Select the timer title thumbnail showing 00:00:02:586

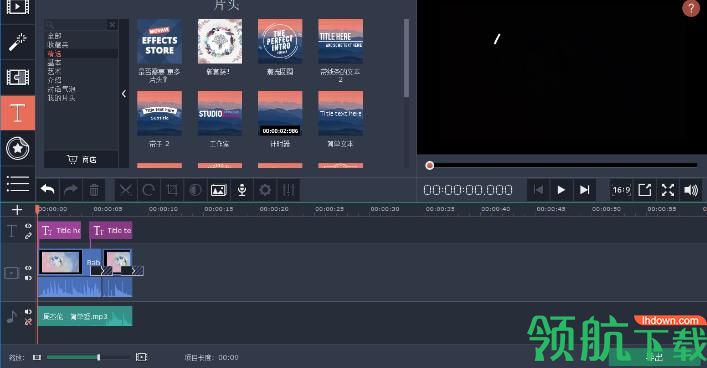click(280, 113)
